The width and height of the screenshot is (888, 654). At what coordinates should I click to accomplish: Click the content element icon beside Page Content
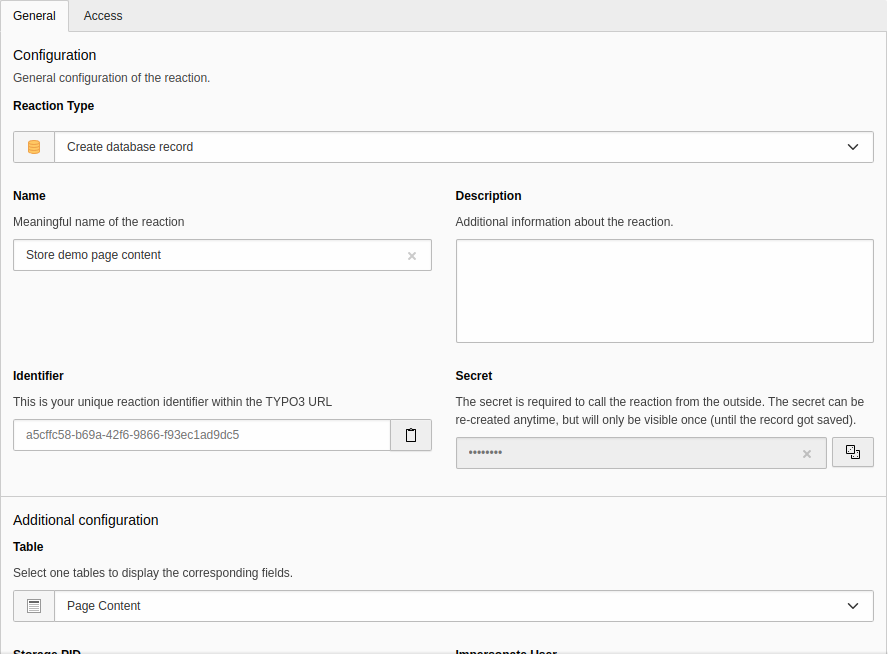(x=33, y=605)
